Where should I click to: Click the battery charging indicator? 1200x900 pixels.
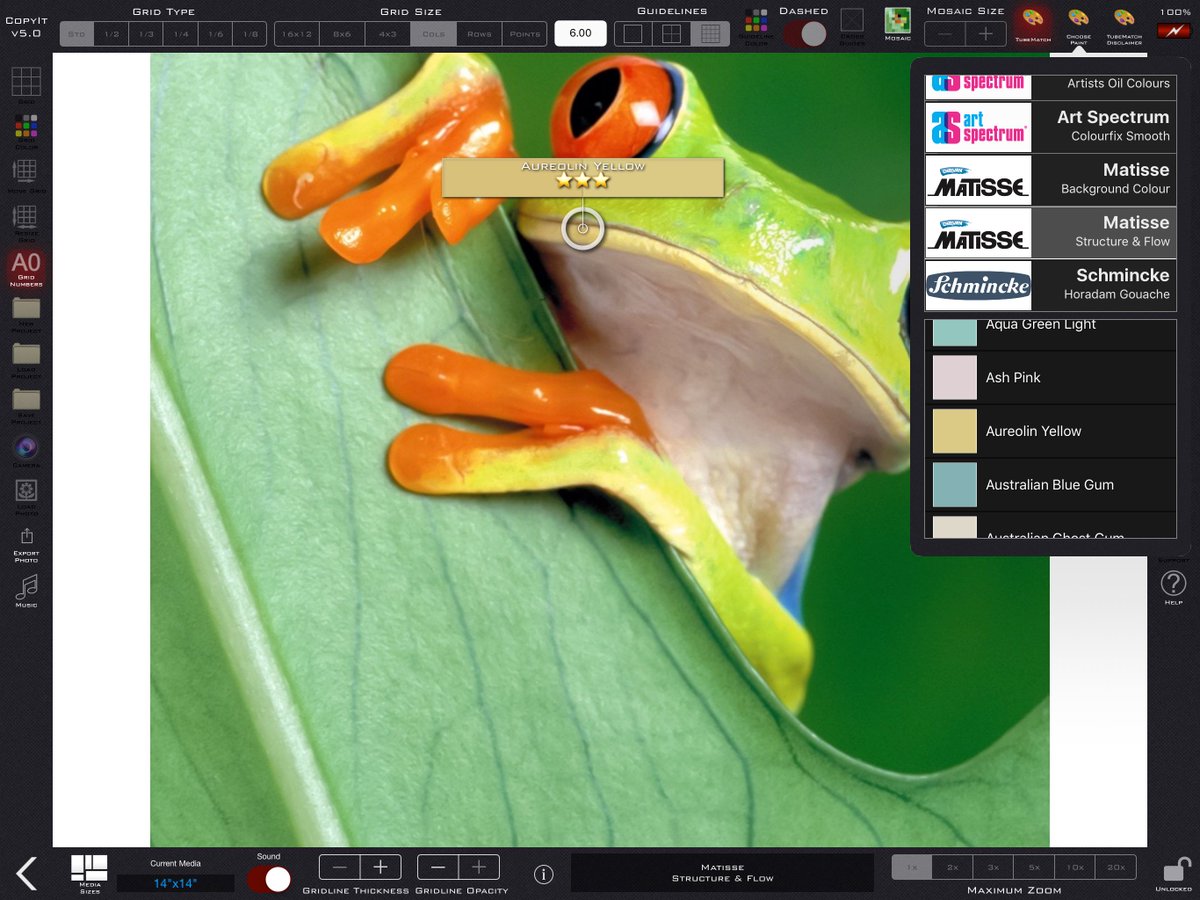tap(1174, 30)
